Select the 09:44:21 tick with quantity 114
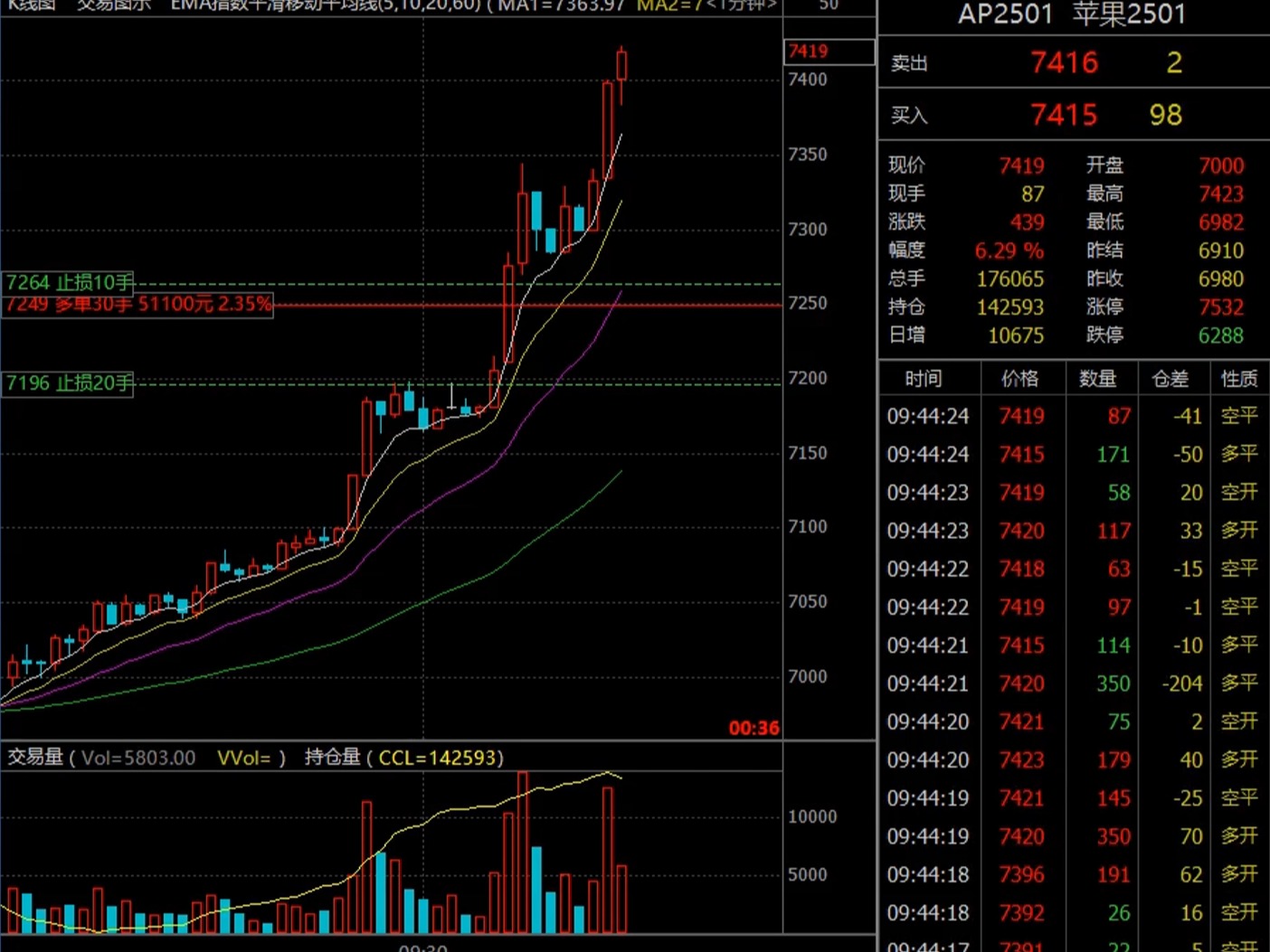Screen dimensions: 1270x952 point(1073,645)
